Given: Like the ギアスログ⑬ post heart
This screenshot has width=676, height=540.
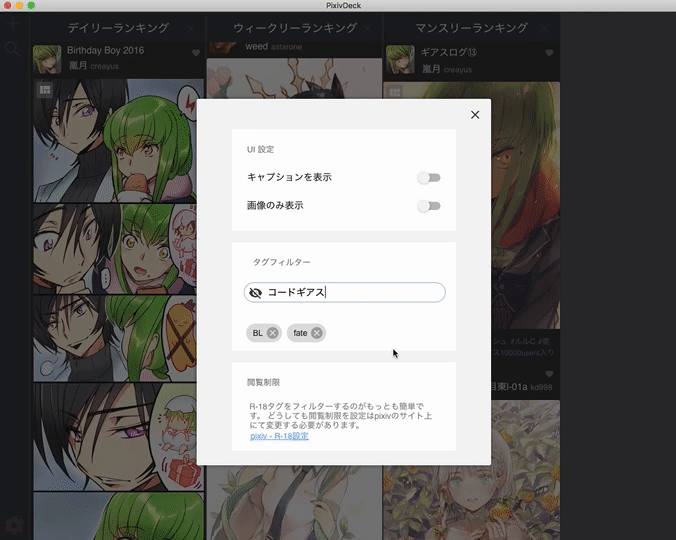Looking at the screenshot, I should click(549, 53).
